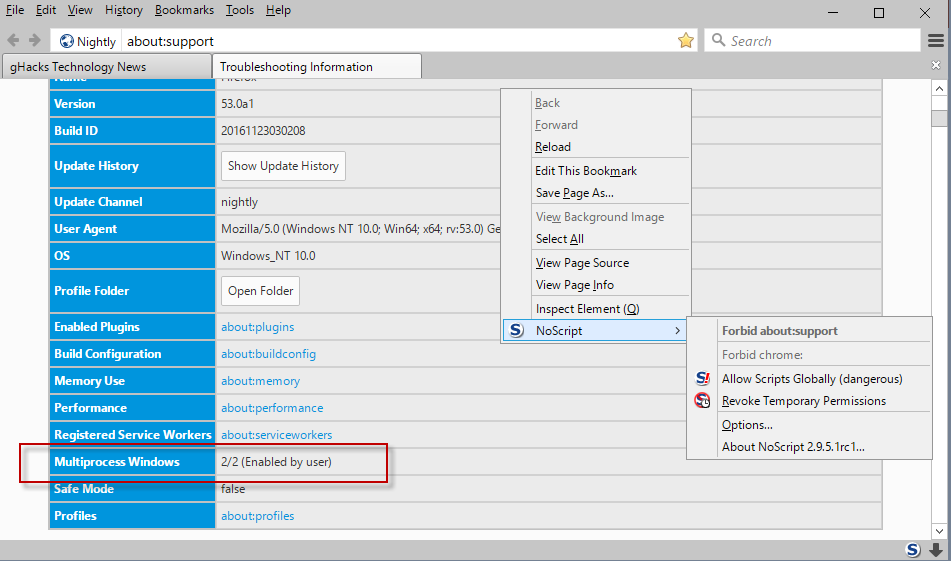The height and width of the screenshot is (561, 951).
Task: Click the Windows_NT 10.0 value
Action: 268,255
